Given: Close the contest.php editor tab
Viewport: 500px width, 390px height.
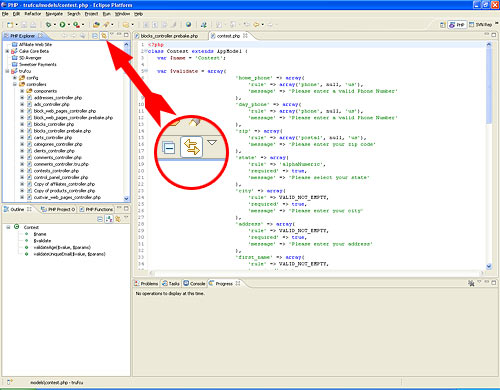Looking at the screenshot, I should pyautogui.click(x=246, y=35).
